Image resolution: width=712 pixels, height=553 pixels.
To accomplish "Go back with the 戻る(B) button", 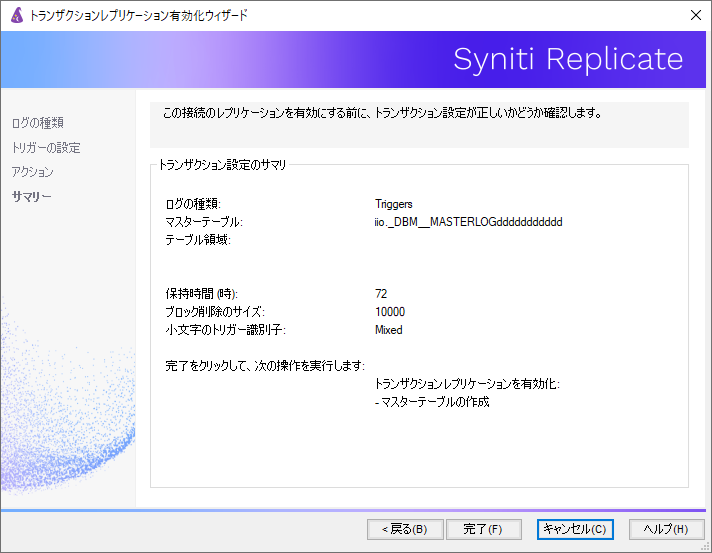I will (405, 529).
